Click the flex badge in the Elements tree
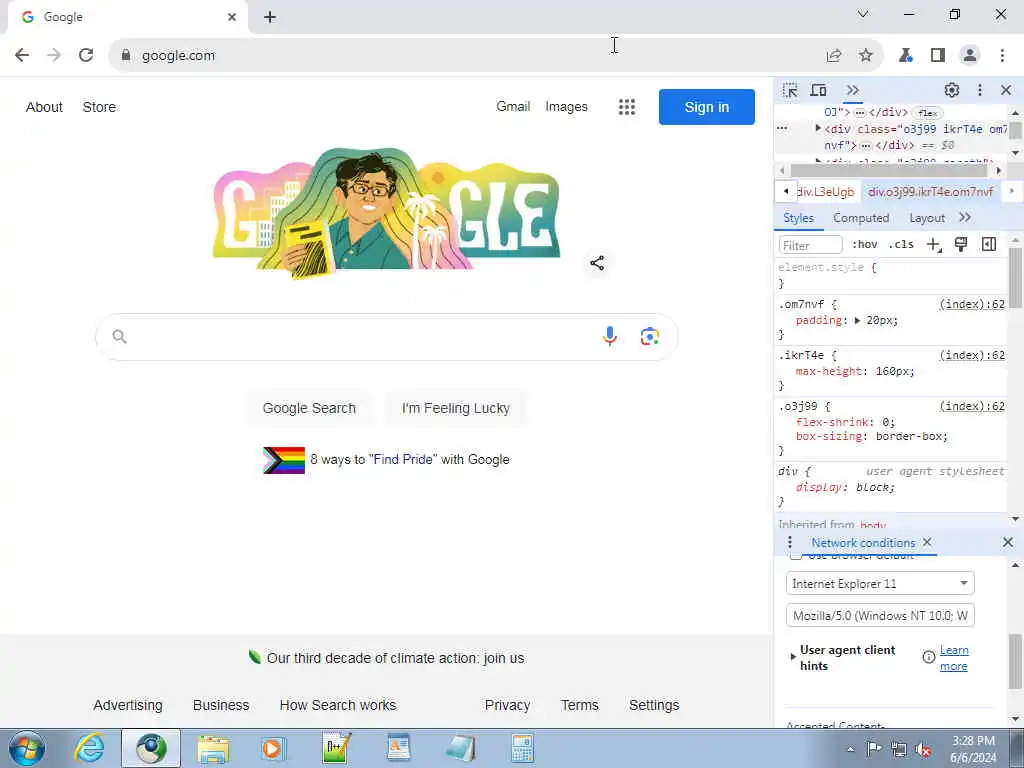This screenshot has height=768, width=1024. [927, 112]
